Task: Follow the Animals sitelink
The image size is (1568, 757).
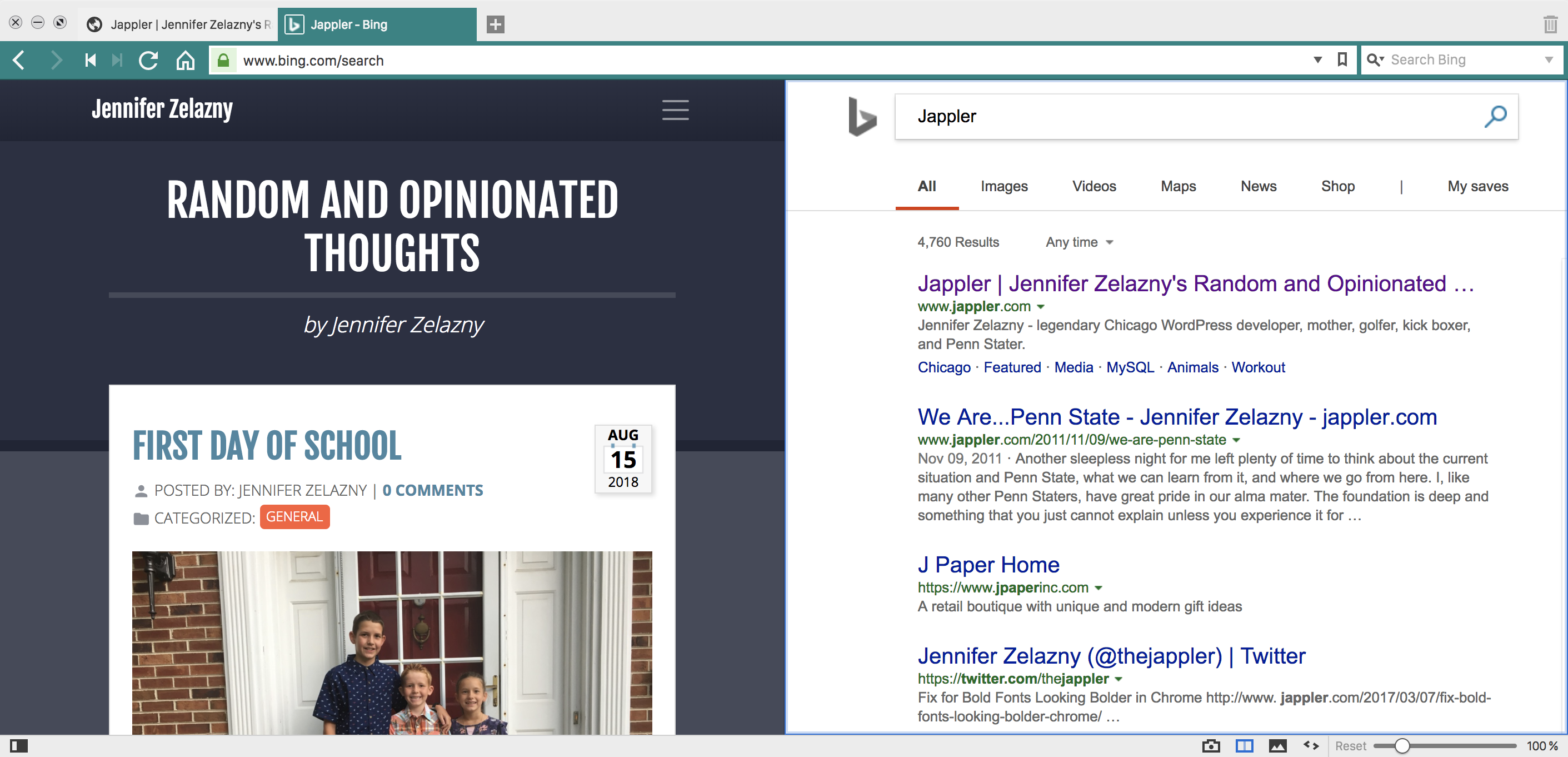Action: pyautogui.click(x=1192, y=367)
